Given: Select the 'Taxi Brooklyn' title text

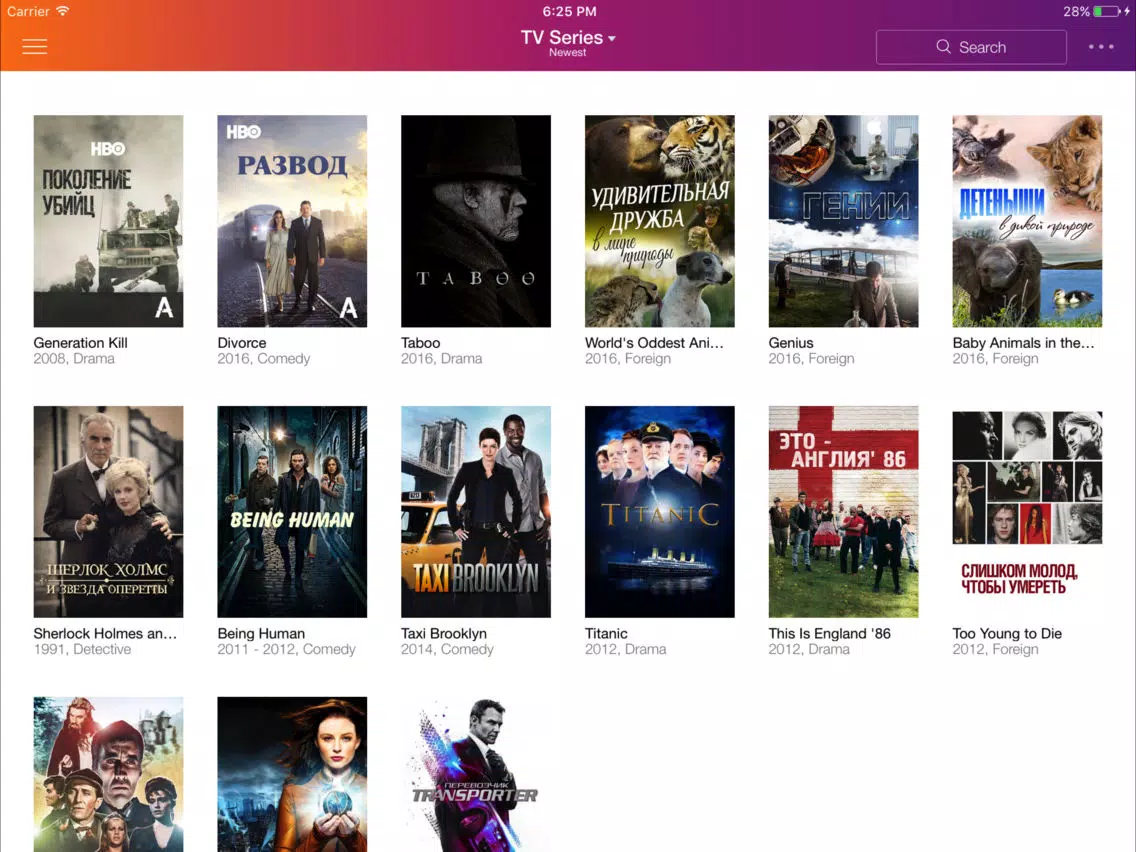Looking at the screenshot, I should click(444, 633).
